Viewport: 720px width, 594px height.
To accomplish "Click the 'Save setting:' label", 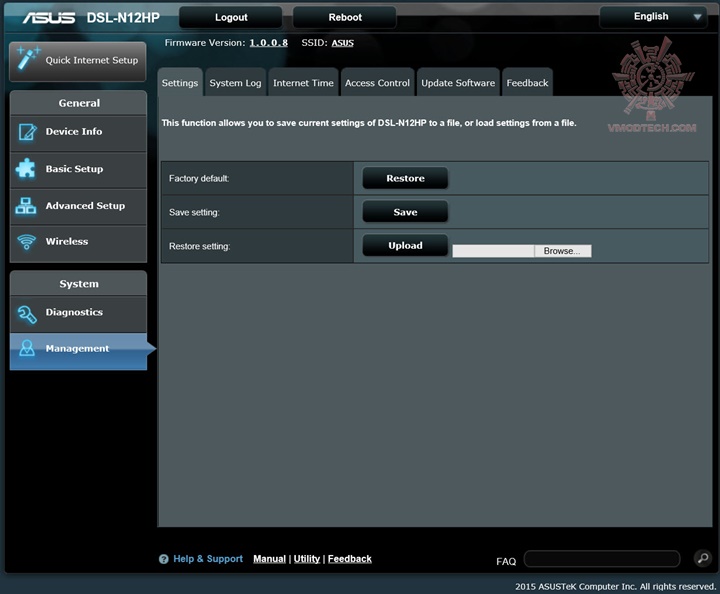I will click(194, 212).
